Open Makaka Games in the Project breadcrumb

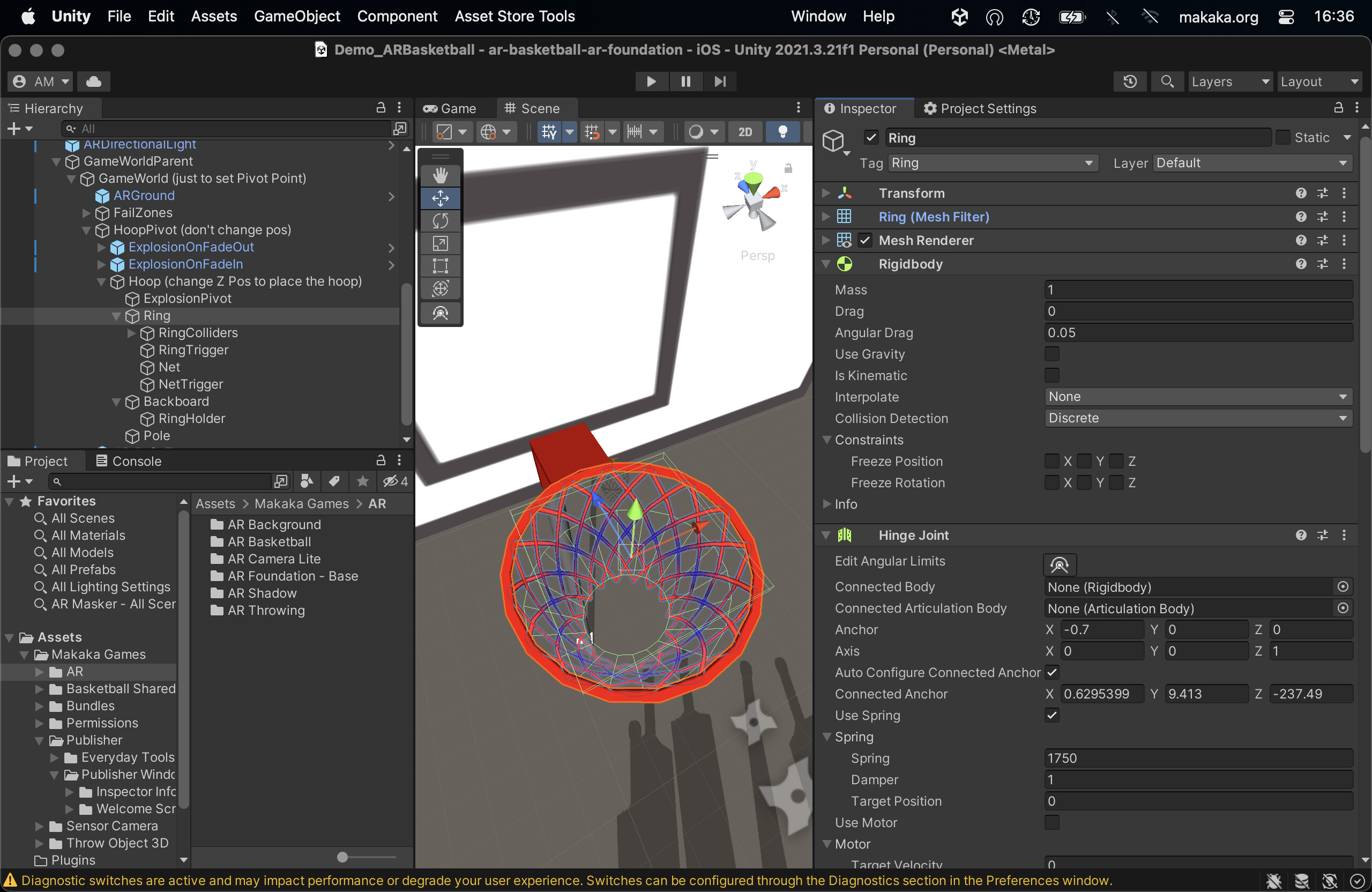(301, 503)
